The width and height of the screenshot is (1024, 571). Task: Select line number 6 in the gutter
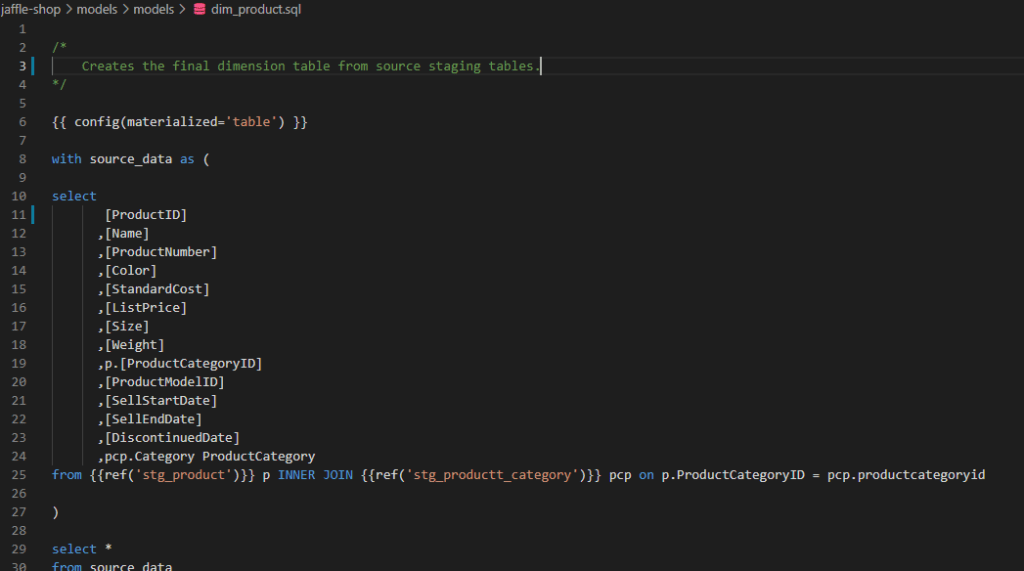coord(23,121)
